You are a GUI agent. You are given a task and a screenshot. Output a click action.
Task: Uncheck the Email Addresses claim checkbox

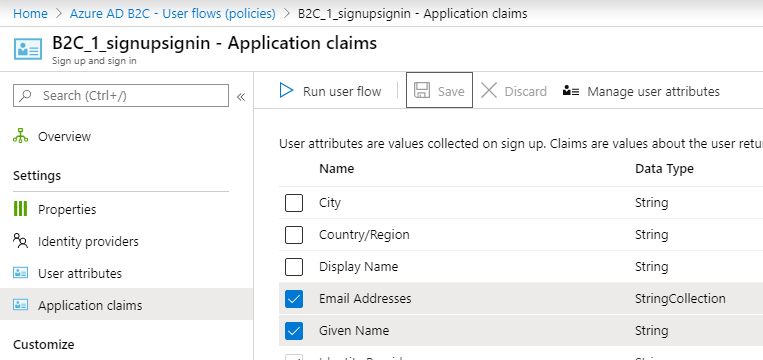tap(294, 299)
